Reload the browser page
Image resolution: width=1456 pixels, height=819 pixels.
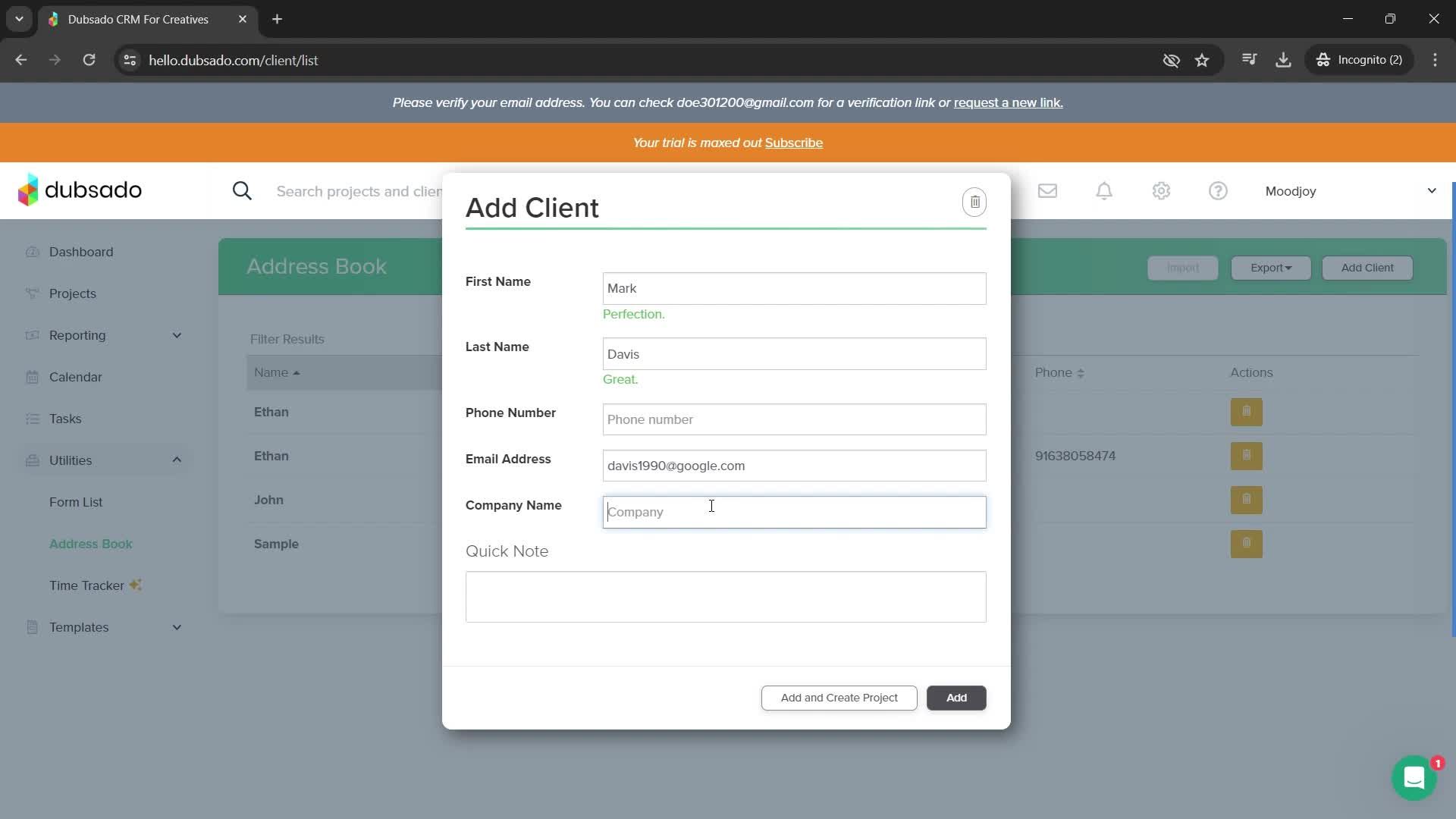(89, 60)
